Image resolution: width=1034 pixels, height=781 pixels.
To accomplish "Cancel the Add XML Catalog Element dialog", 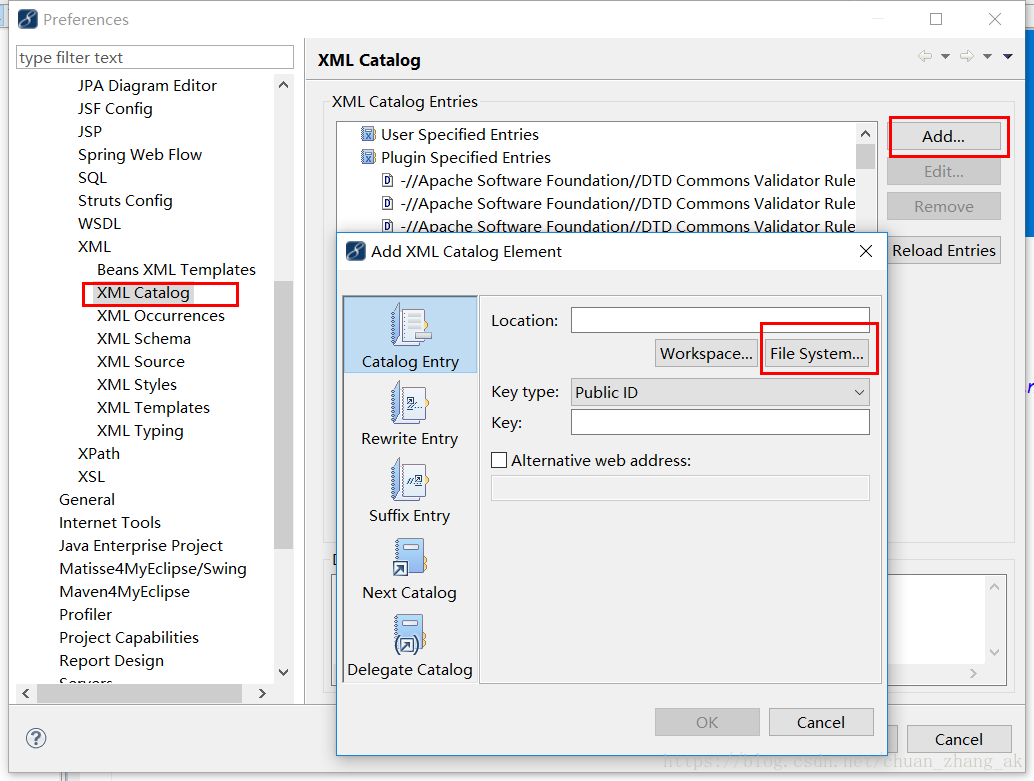I will (821, 722).
